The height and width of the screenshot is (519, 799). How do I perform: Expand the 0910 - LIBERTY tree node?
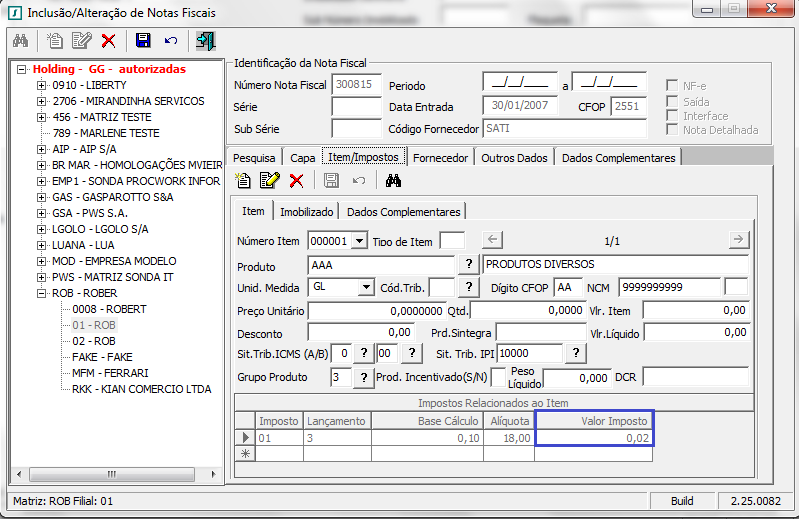click(42, 86)
